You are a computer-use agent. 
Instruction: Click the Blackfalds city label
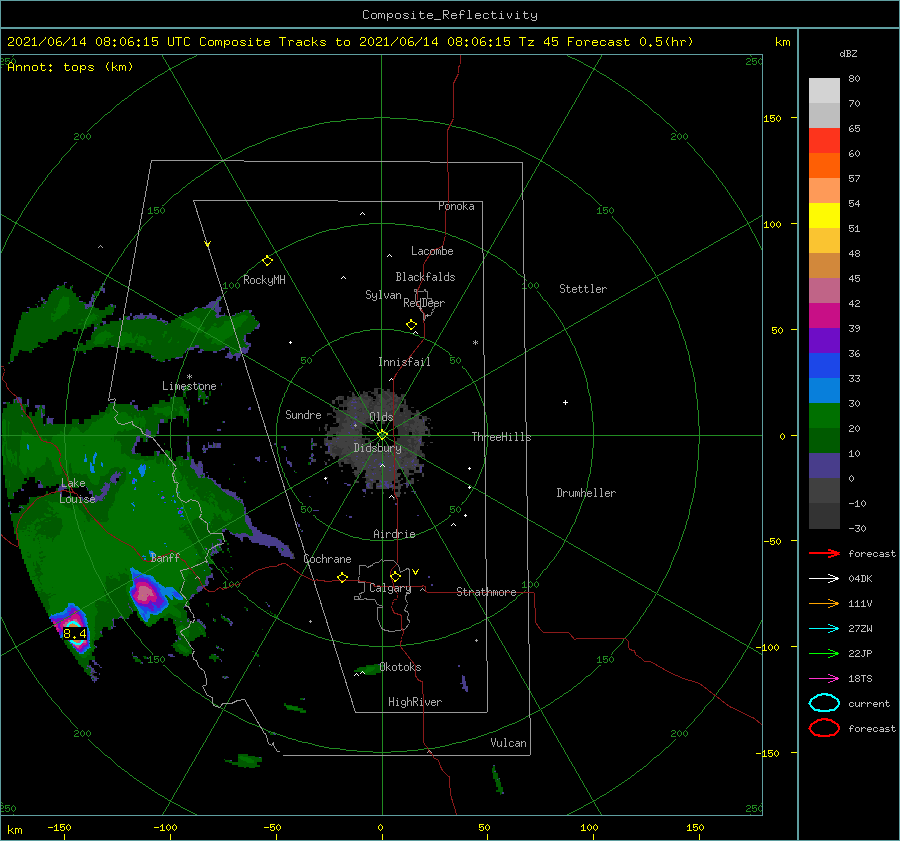[x=425, y=277]
